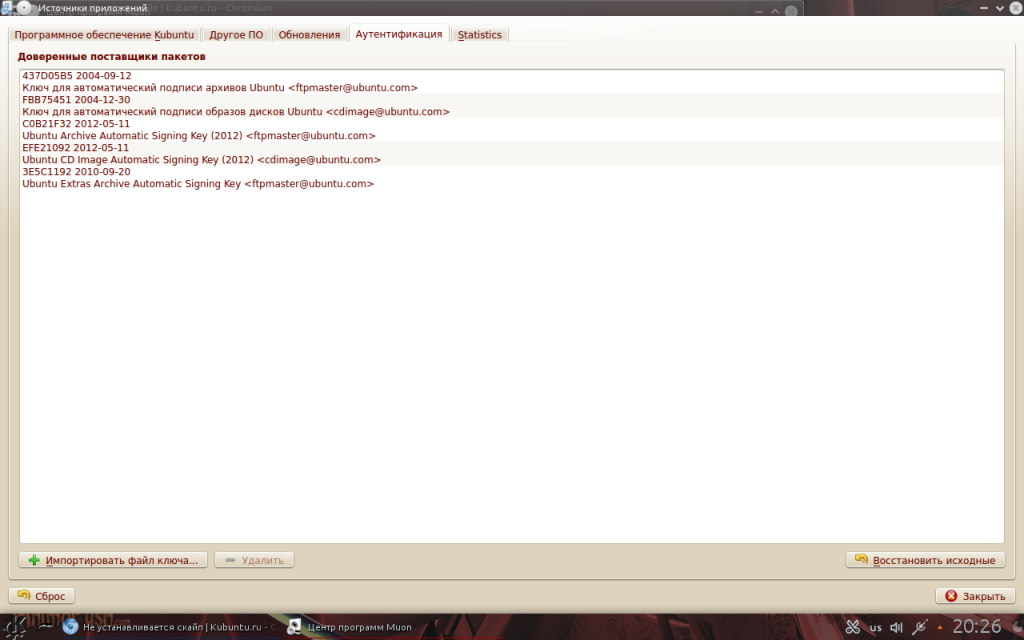Open the Обновления tab
The height and width of the screenshot is (640, 1024).
[310, 35]
